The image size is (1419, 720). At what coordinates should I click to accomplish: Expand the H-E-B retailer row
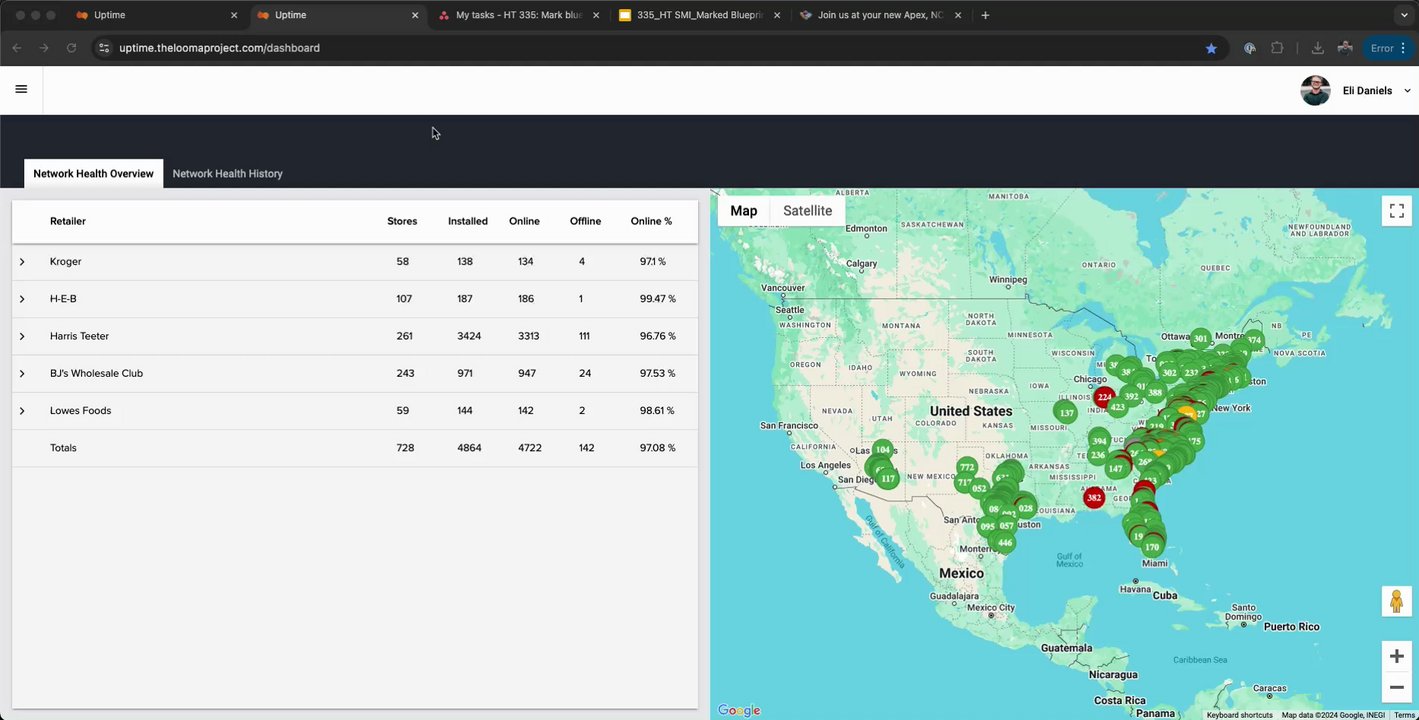22,299
